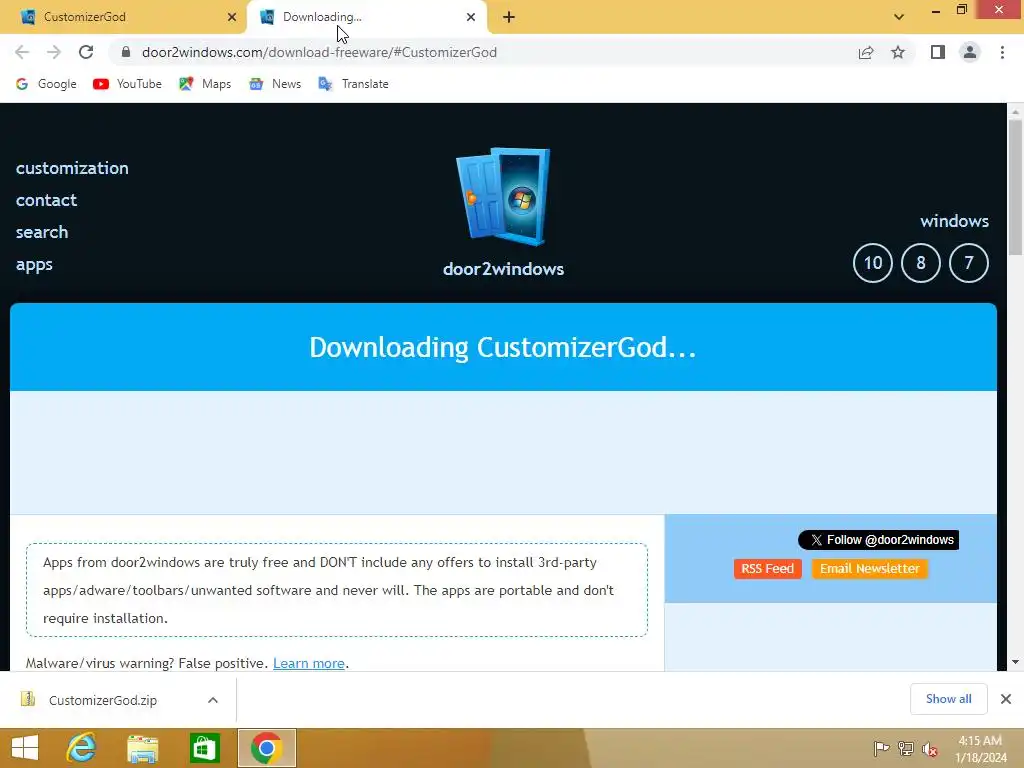1024x768 pixels.
Task: Select the Windows 8 circle
Action: click(921, 263)
